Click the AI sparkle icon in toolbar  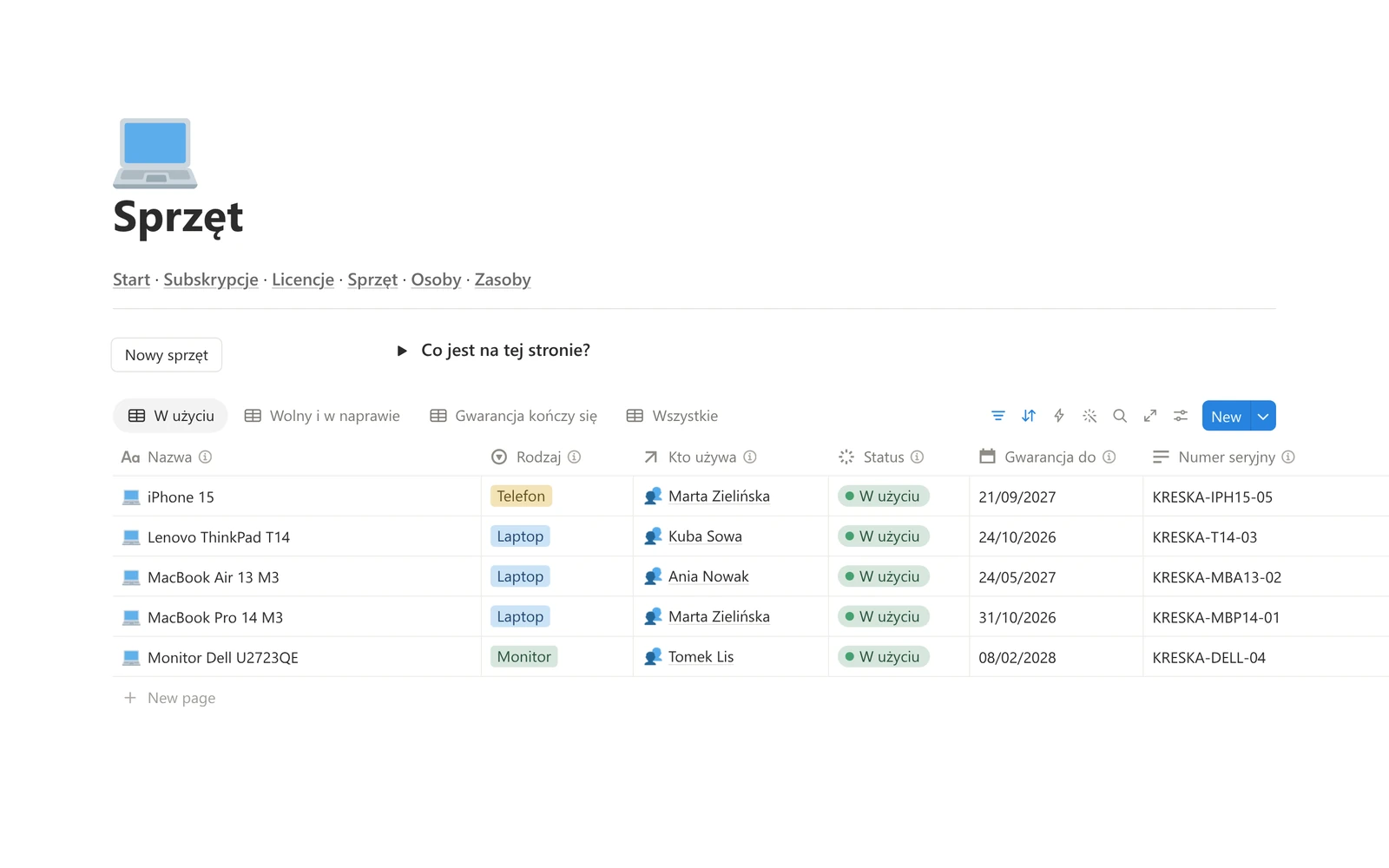point(1089,416)
